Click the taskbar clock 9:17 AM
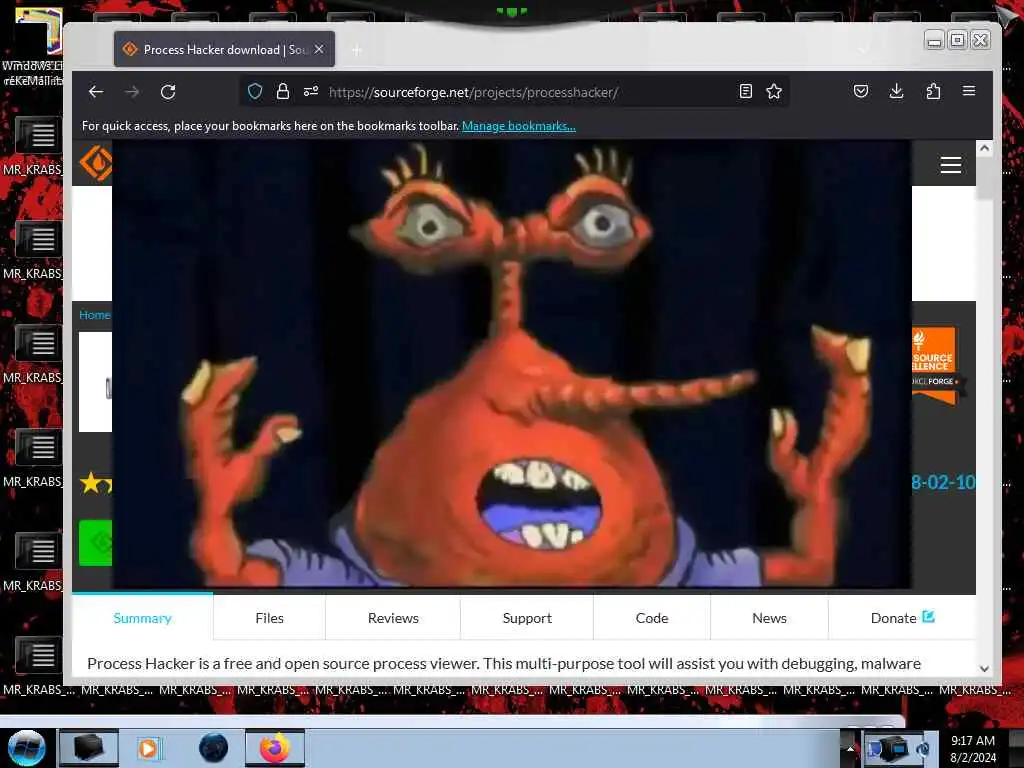This screenshot has height=768, width=1024. click(973, 749)
